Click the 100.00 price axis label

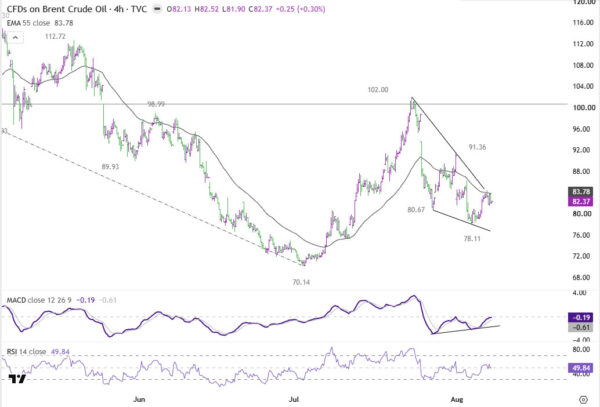(x=583, y=108)
